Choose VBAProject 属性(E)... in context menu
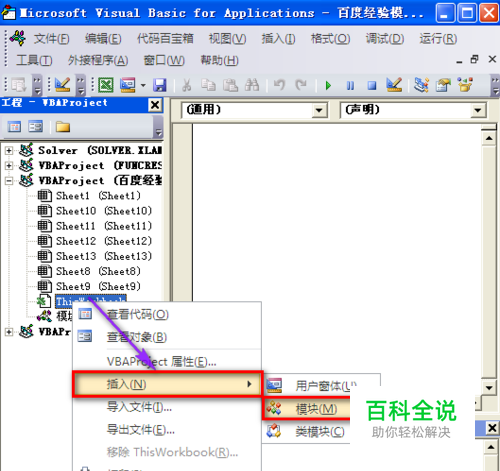The image size is (500, 471). (167, 361)
